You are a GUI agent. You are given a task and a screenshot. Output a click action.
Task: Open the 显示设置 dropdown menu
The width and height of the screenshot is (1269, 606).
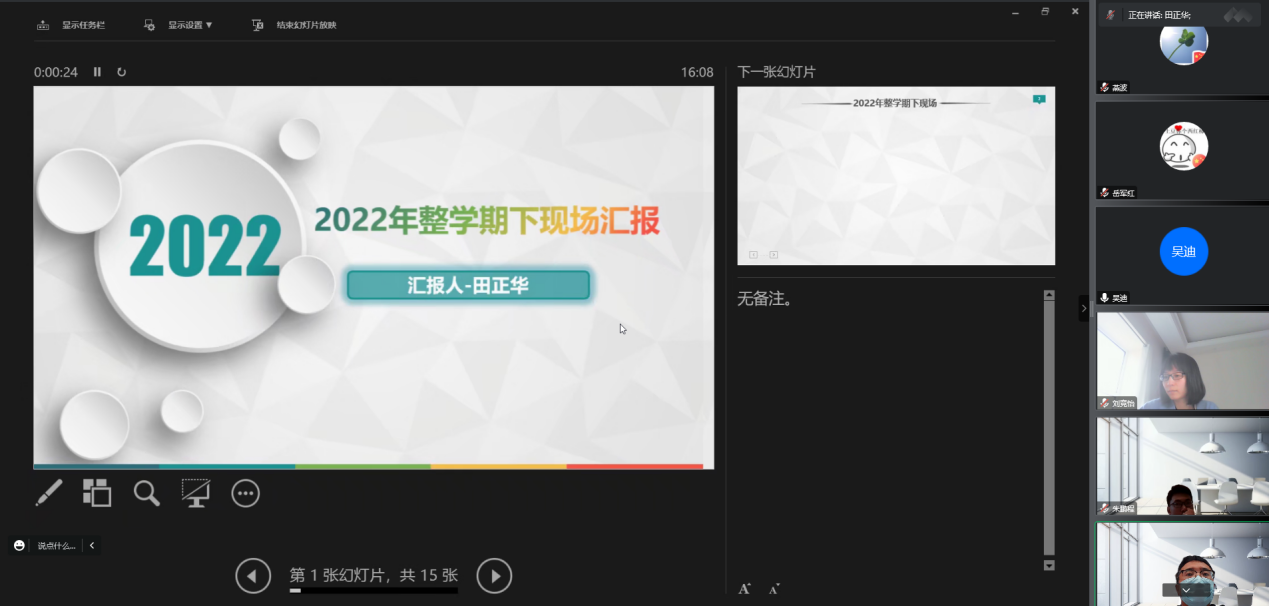click(180, 25)
